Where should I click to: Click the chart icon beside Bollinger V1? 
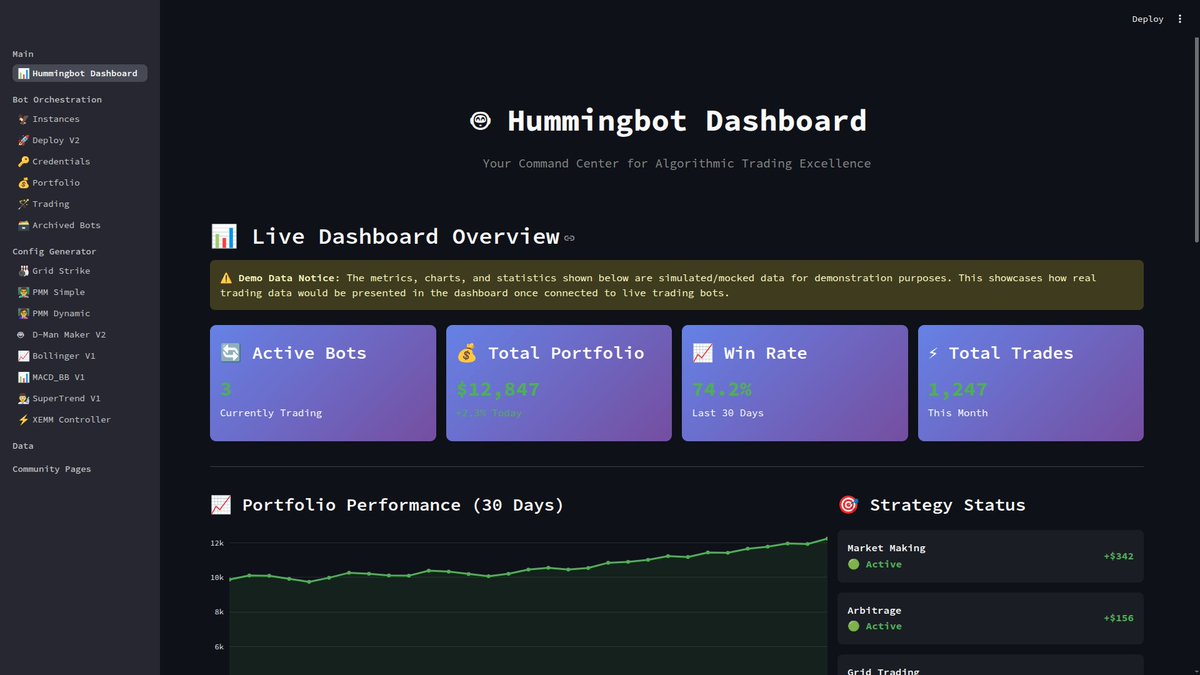tap(23, 356)
